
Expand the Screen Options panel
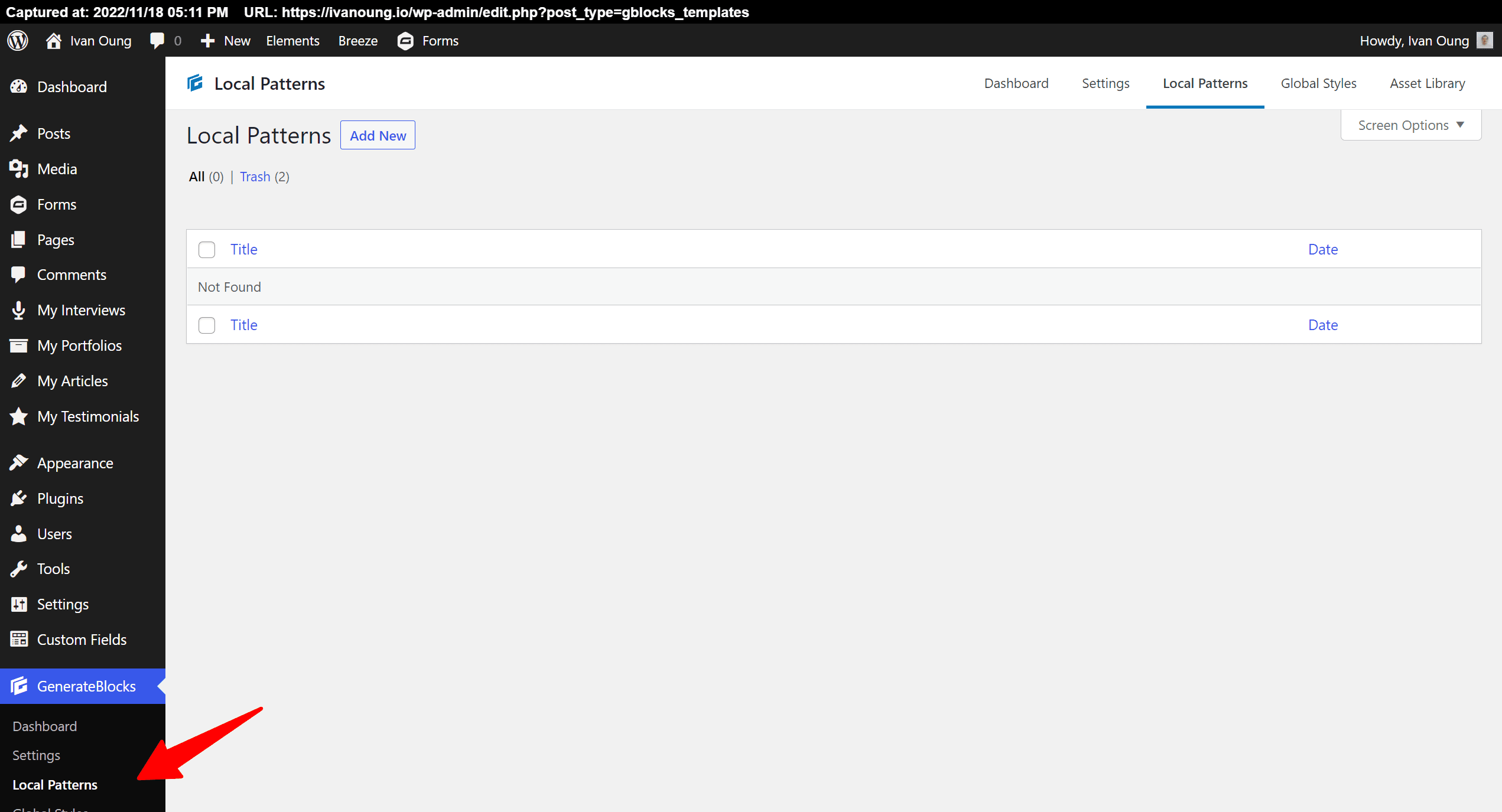click(1411, 125)
